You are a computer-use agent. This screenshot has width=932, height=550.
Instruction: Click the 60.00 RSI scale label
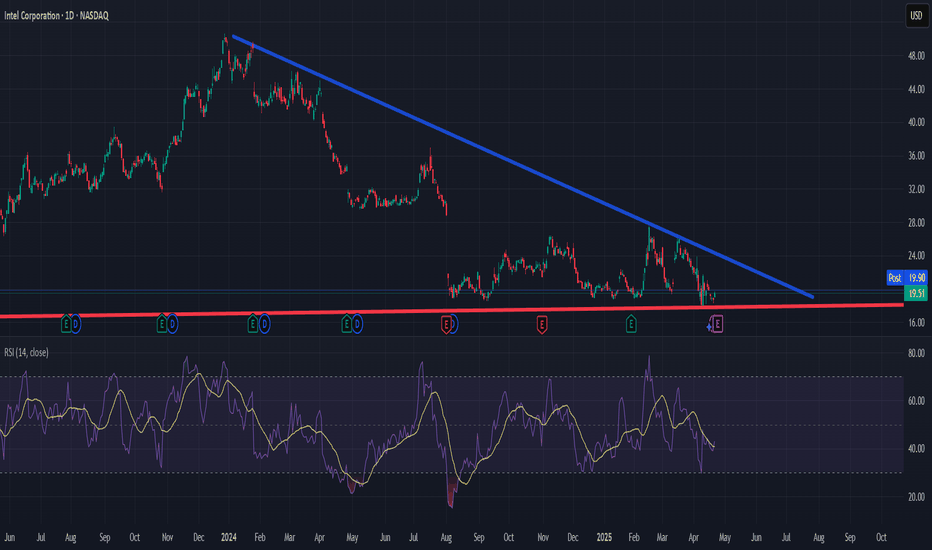pyautogui.click(x=916, y=401)
